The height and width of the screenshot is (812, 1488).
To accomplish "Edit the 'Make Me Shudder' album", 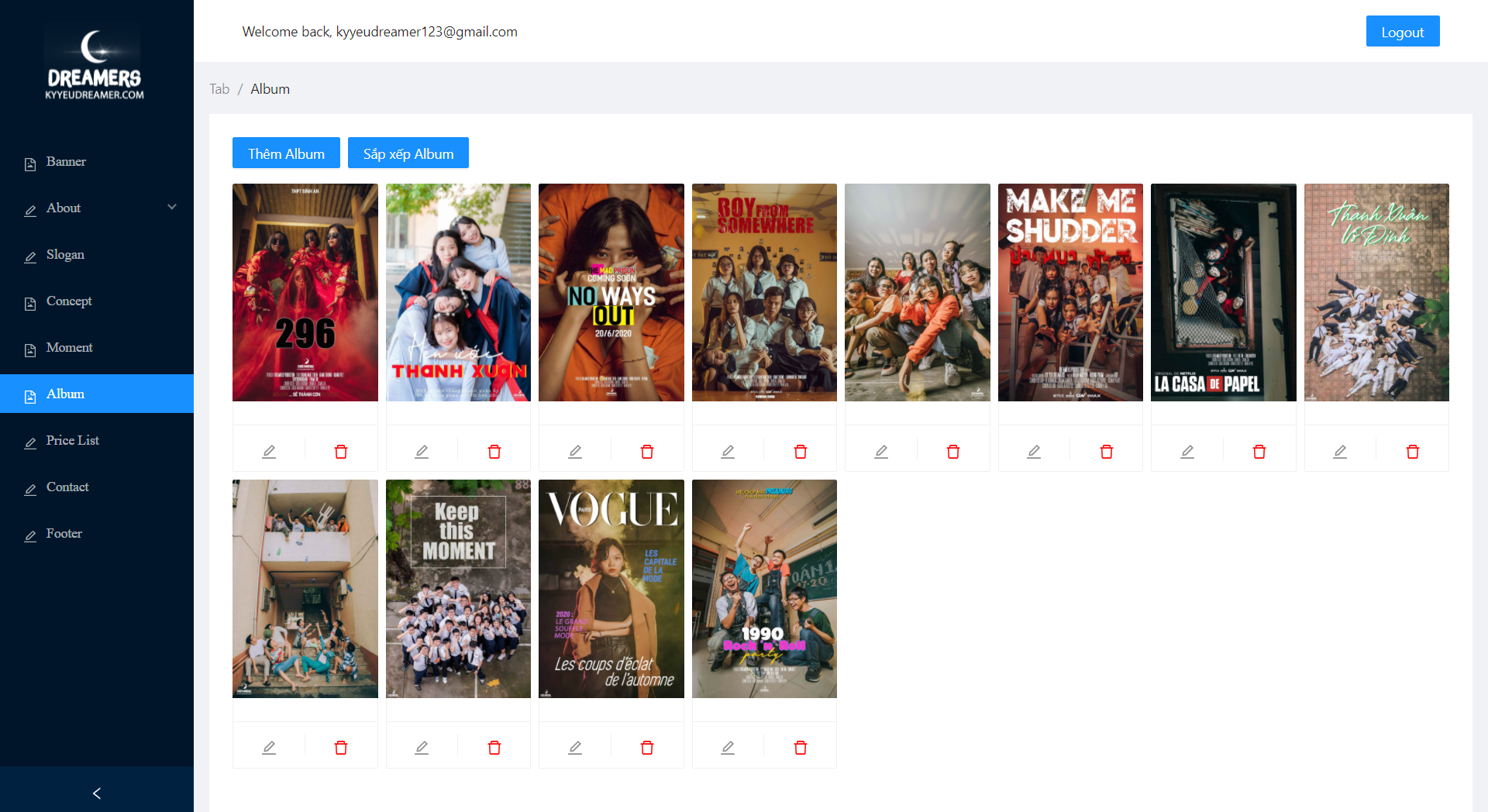I will (1034, 451).
